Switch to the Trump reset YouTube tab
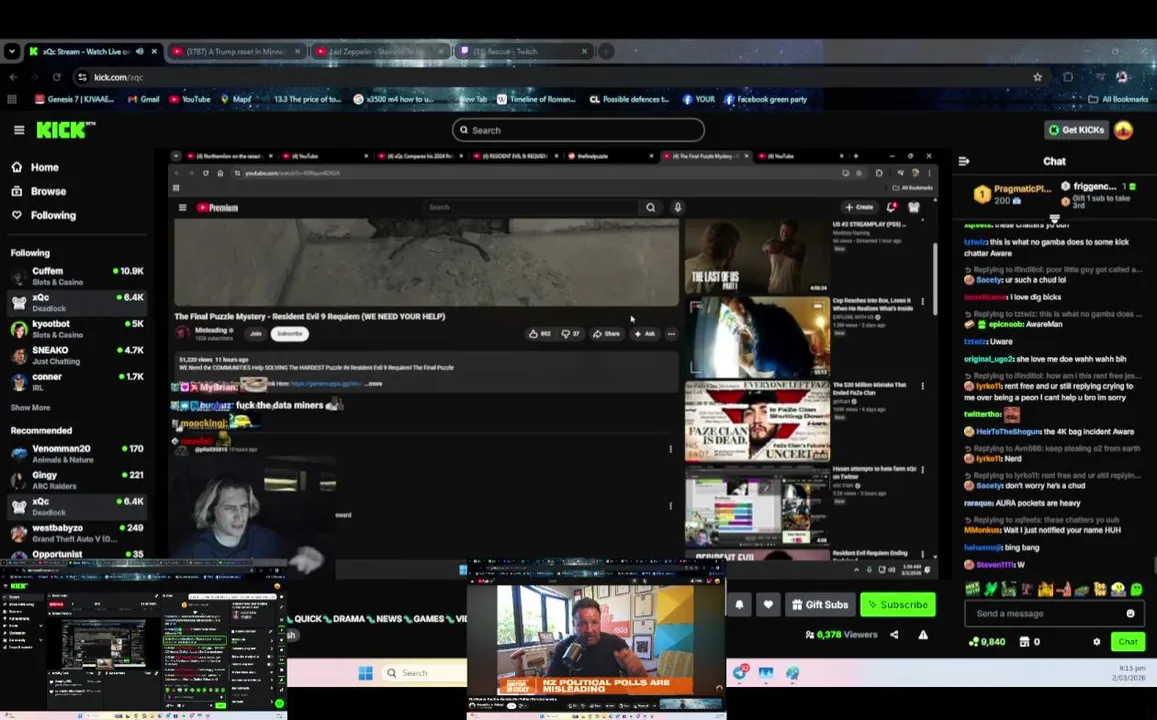1157x720 pixels. pyautogui.click(x=235, y=52)
